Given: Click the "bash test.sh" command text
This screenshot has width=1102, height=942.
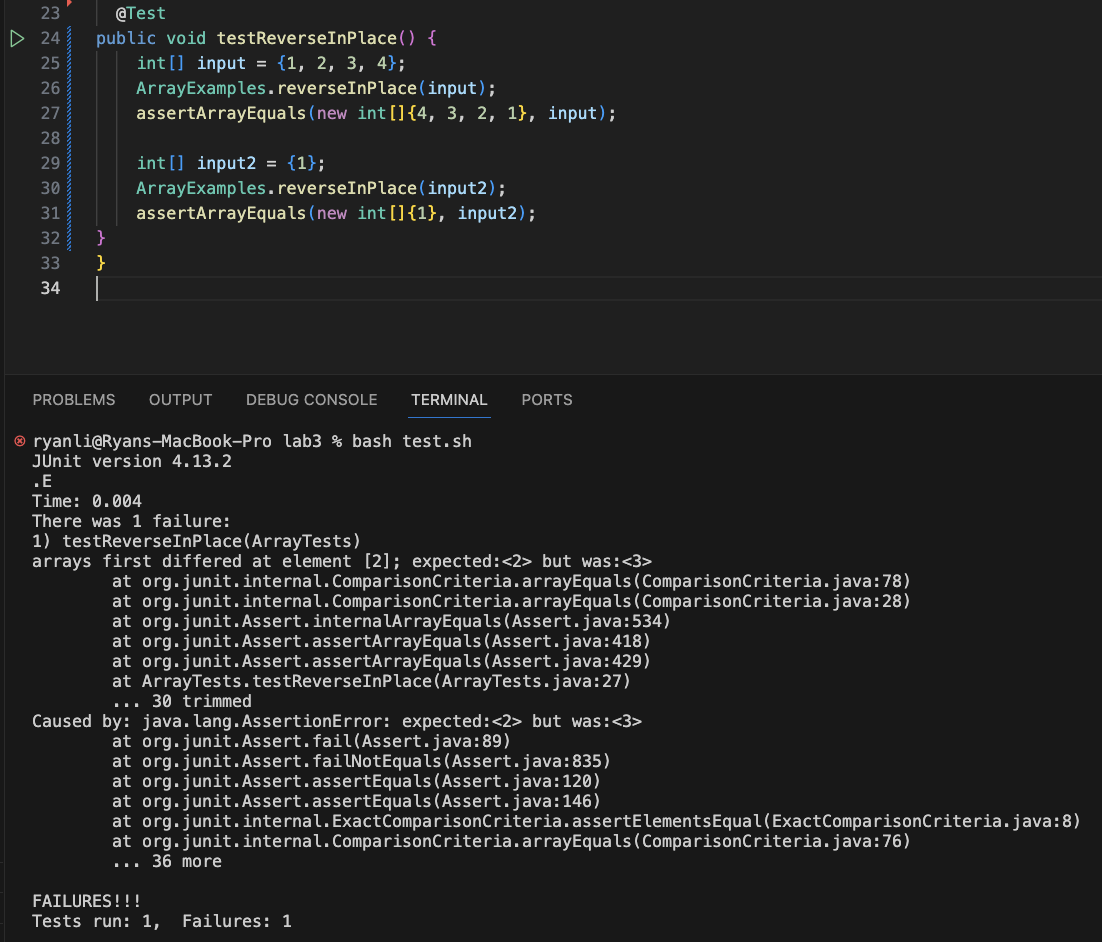Looking at the screenshot, I should tap(412, 441).
